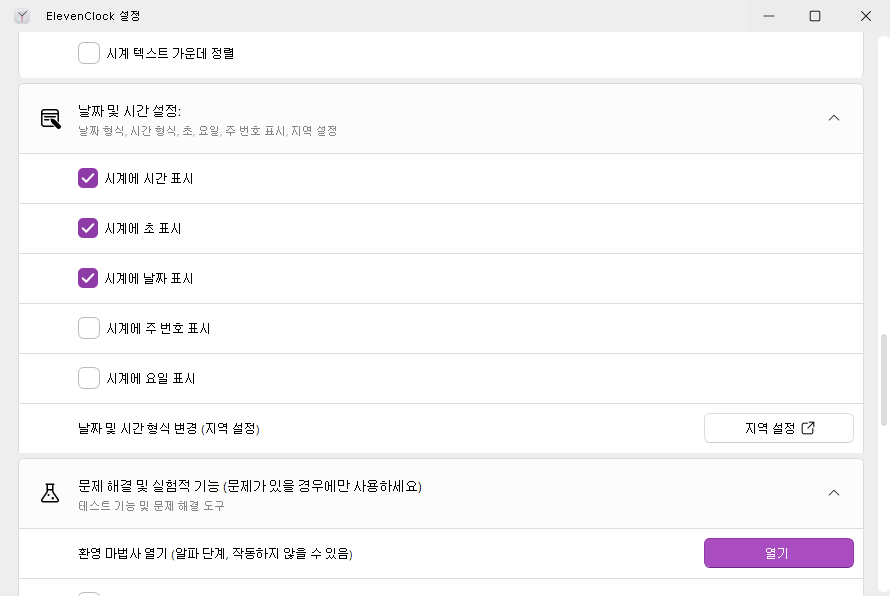Screen dimensions: 890x596
Task: Uncheck 시계에 시간 표시
Action: pyautogui.click(x=88, y=178)
